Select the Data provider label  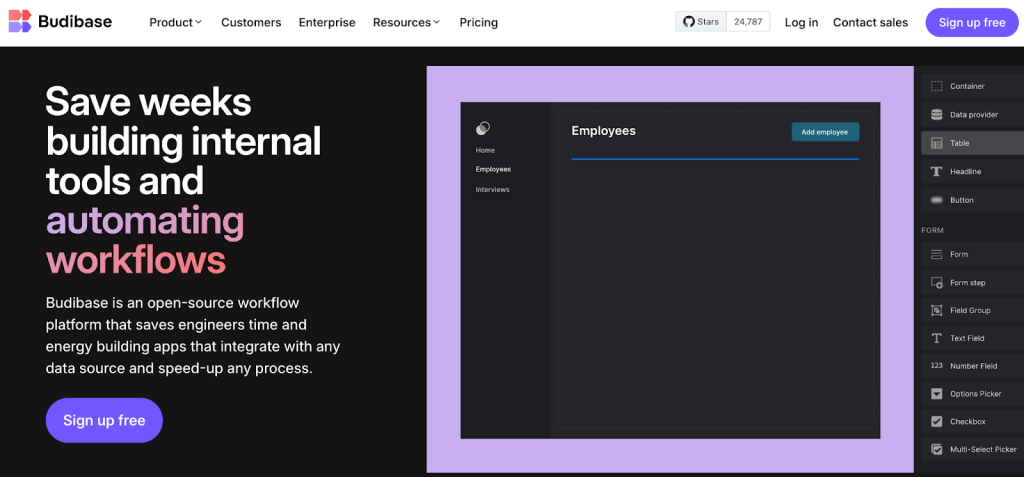[x=974, y=115]
